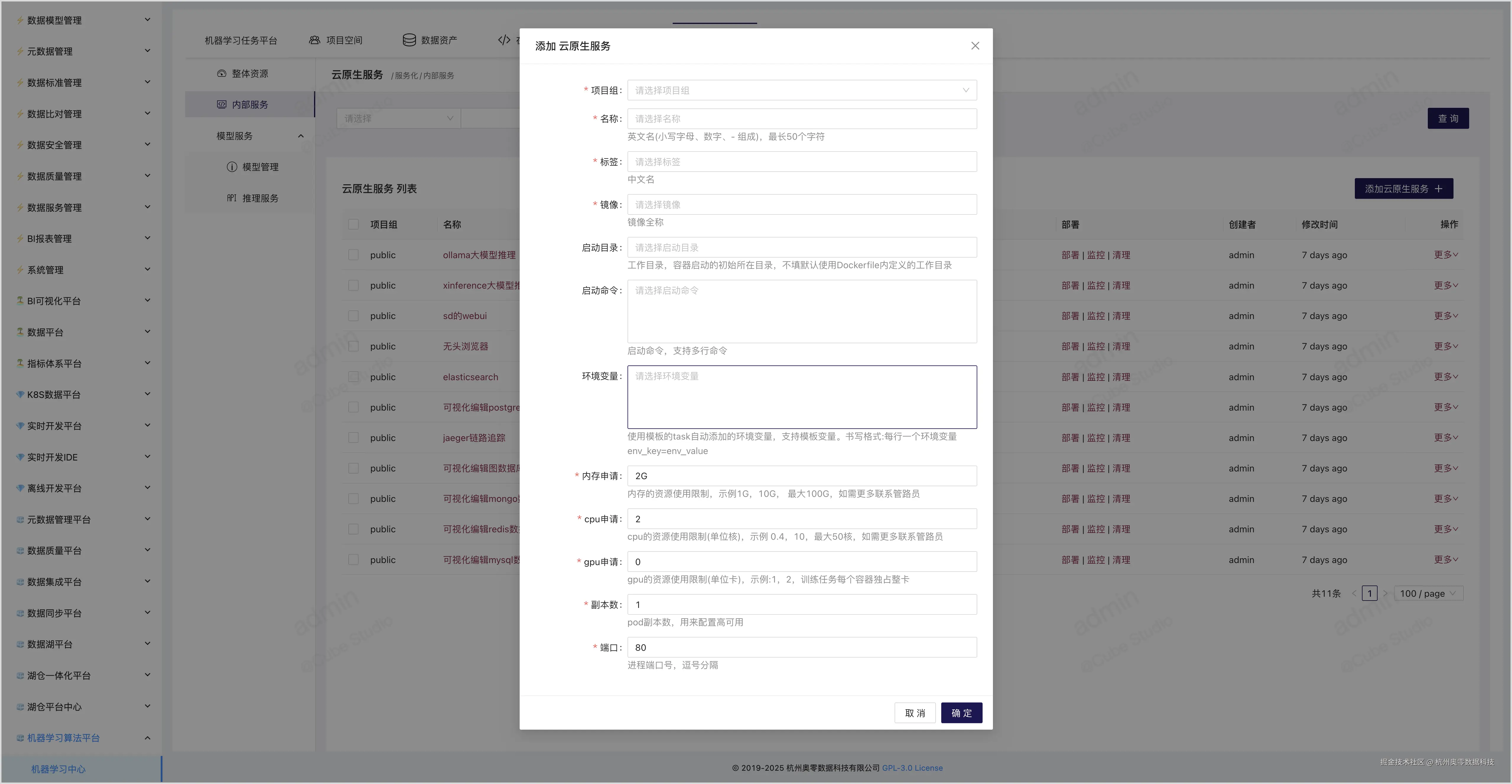Click the plus icon on 添加云原生服务
This screenshot has height=784, width=1512.
[1438, 188]
